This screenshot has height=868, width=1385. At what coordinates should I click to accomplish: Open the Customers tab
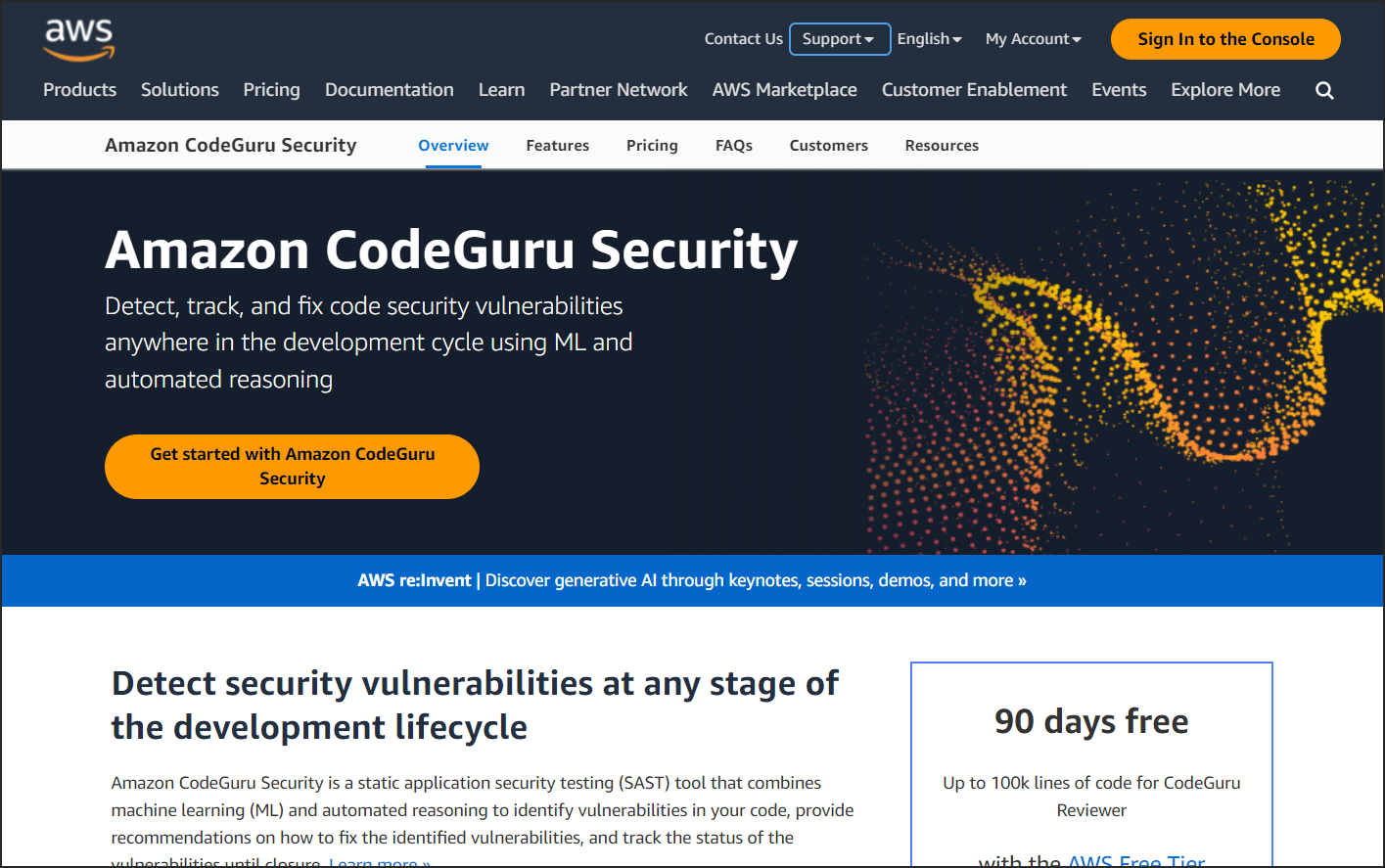pyautogui.click(x=829, y=145)
